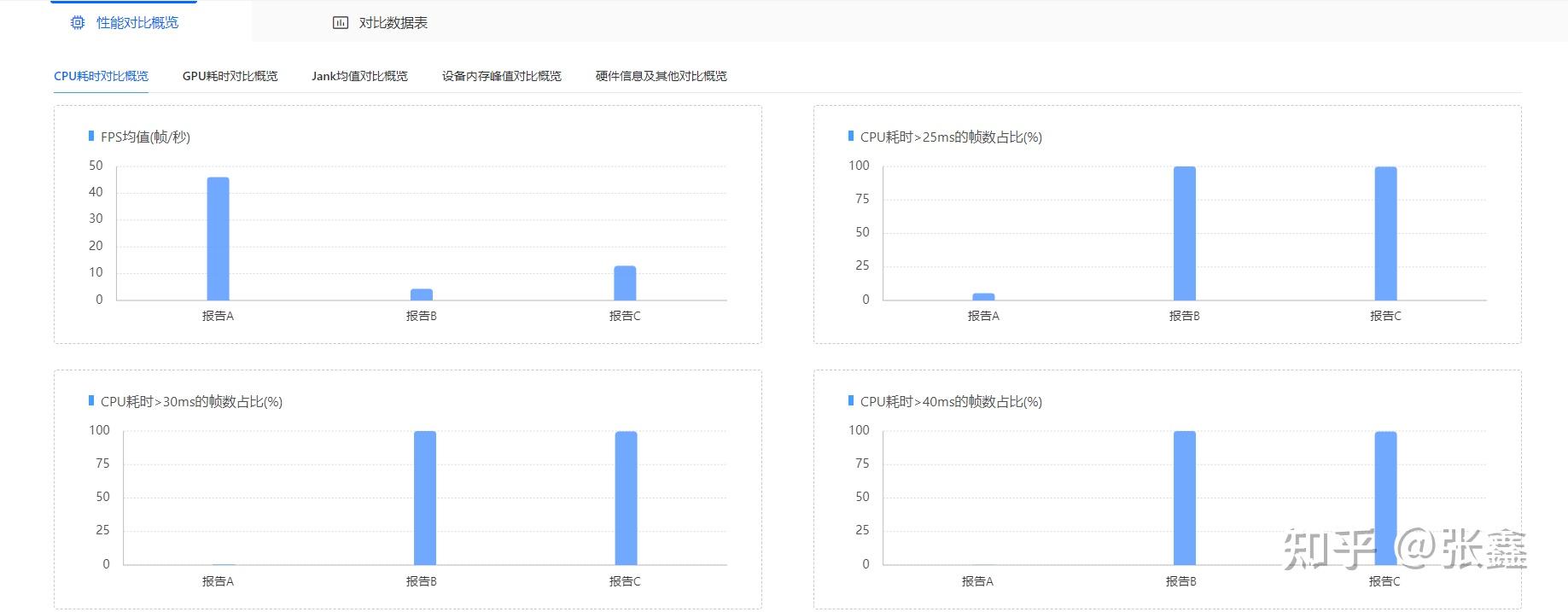Click 报告B bar in CPU耗时>40ms chart
Viewport: 1568px width, 612px height.
click(x=1185, y=498)
